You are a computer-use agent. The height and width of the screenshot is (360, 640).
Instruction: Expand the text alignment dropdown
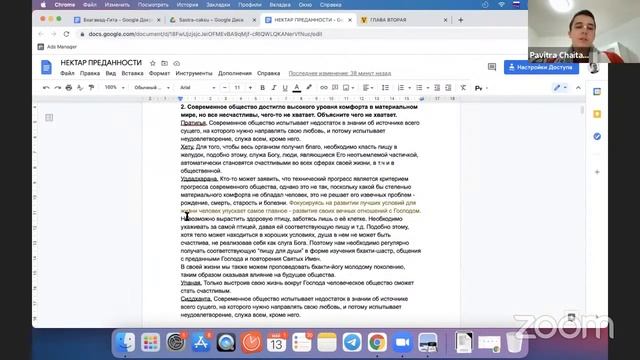(368, 88)
